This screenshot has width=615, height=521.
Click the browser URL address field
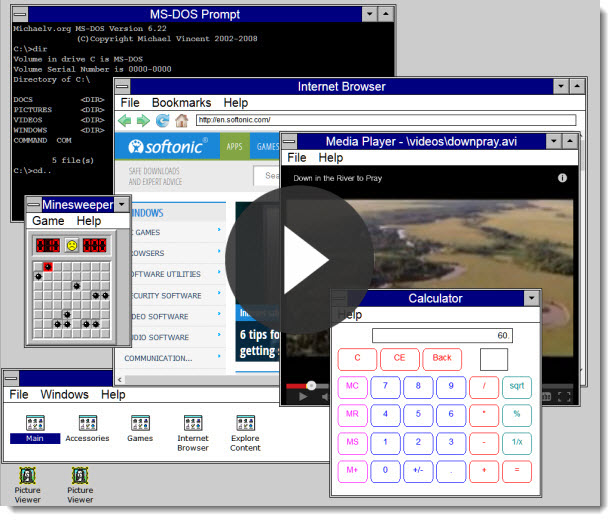385,120
